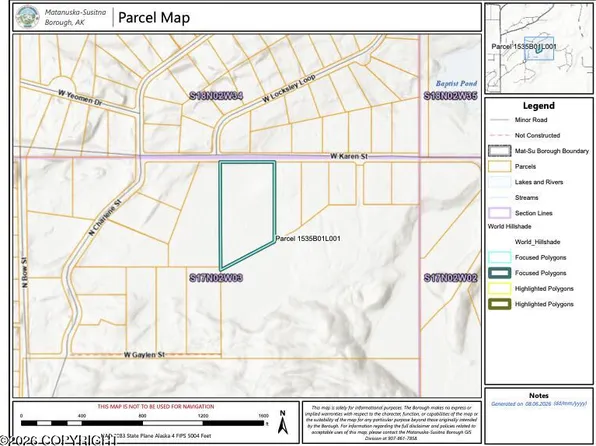Viewport: 596px width, 446px height.
Task: Click the S17N02W03 section label
Action: coord(216,278)
